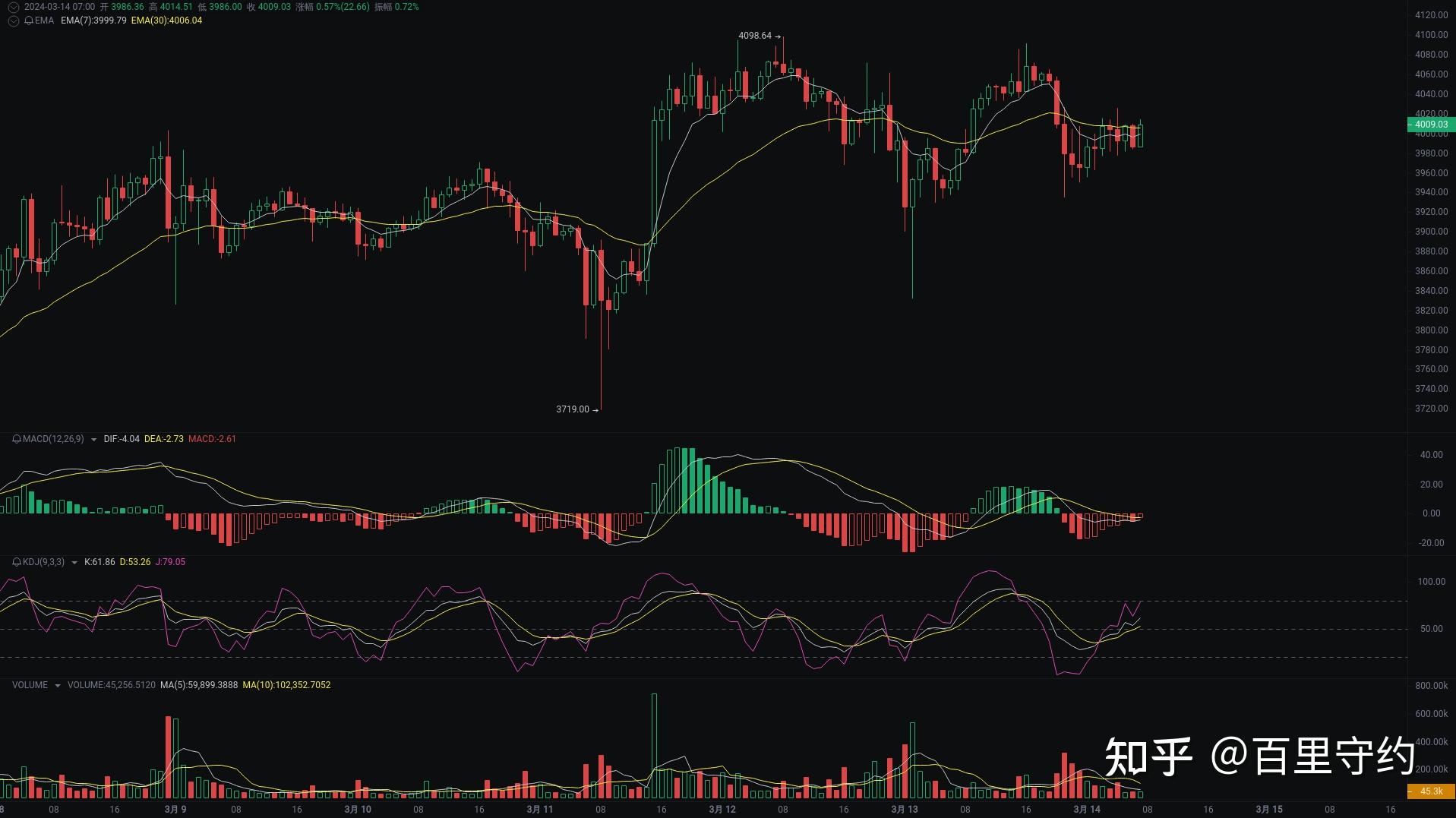Collapse the EMA indicator row chevron
This screenshot has width=1456, height=818.
coord(13,21)
